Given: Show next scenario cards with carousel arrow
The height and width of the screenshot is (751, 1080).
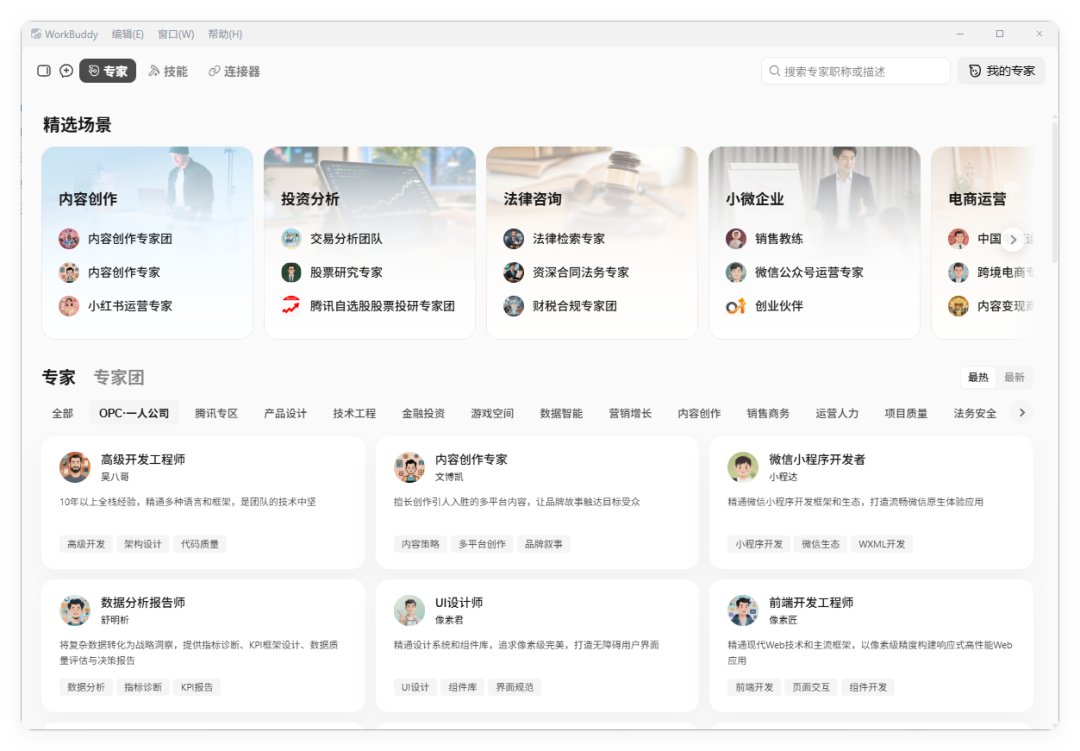Looking at the screenshot, I should pos(1012,239).
